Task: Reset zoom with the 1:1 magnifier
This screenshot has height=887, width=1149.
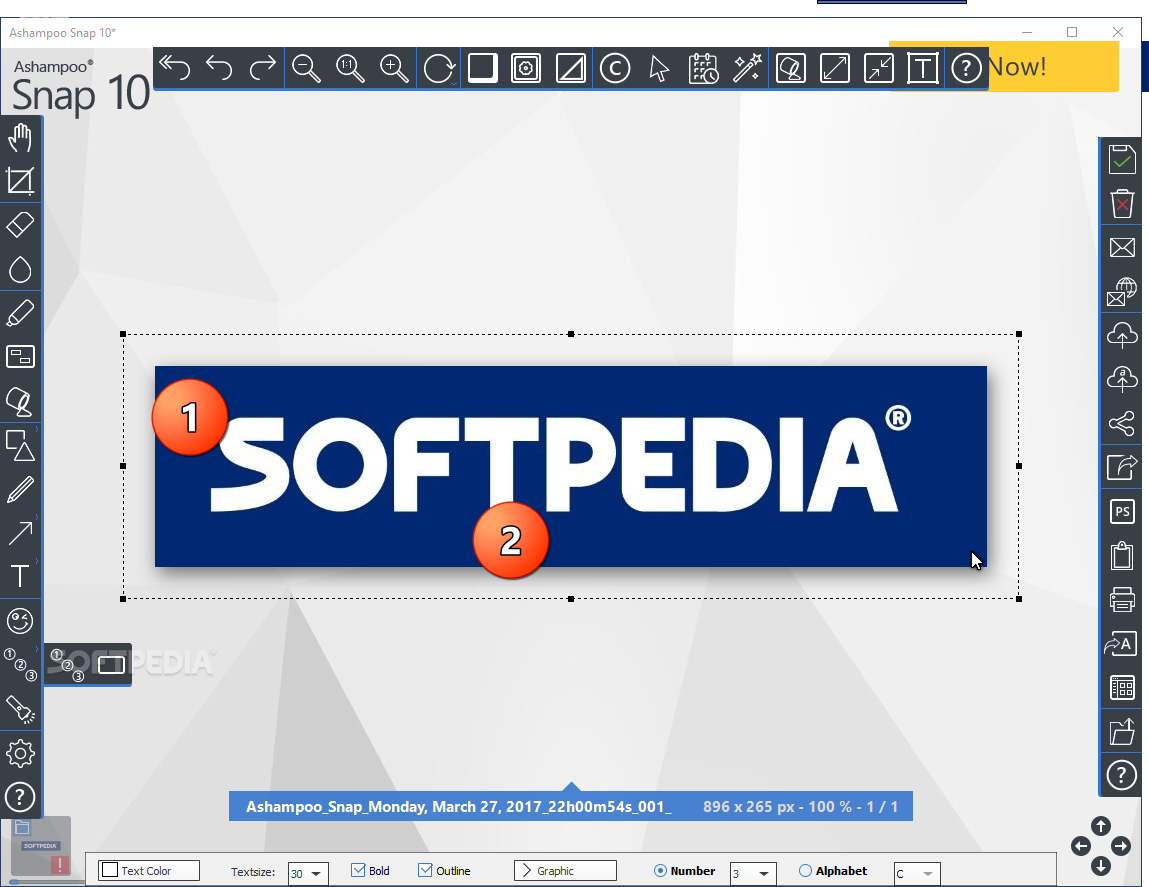Action: tap(350, 68)
